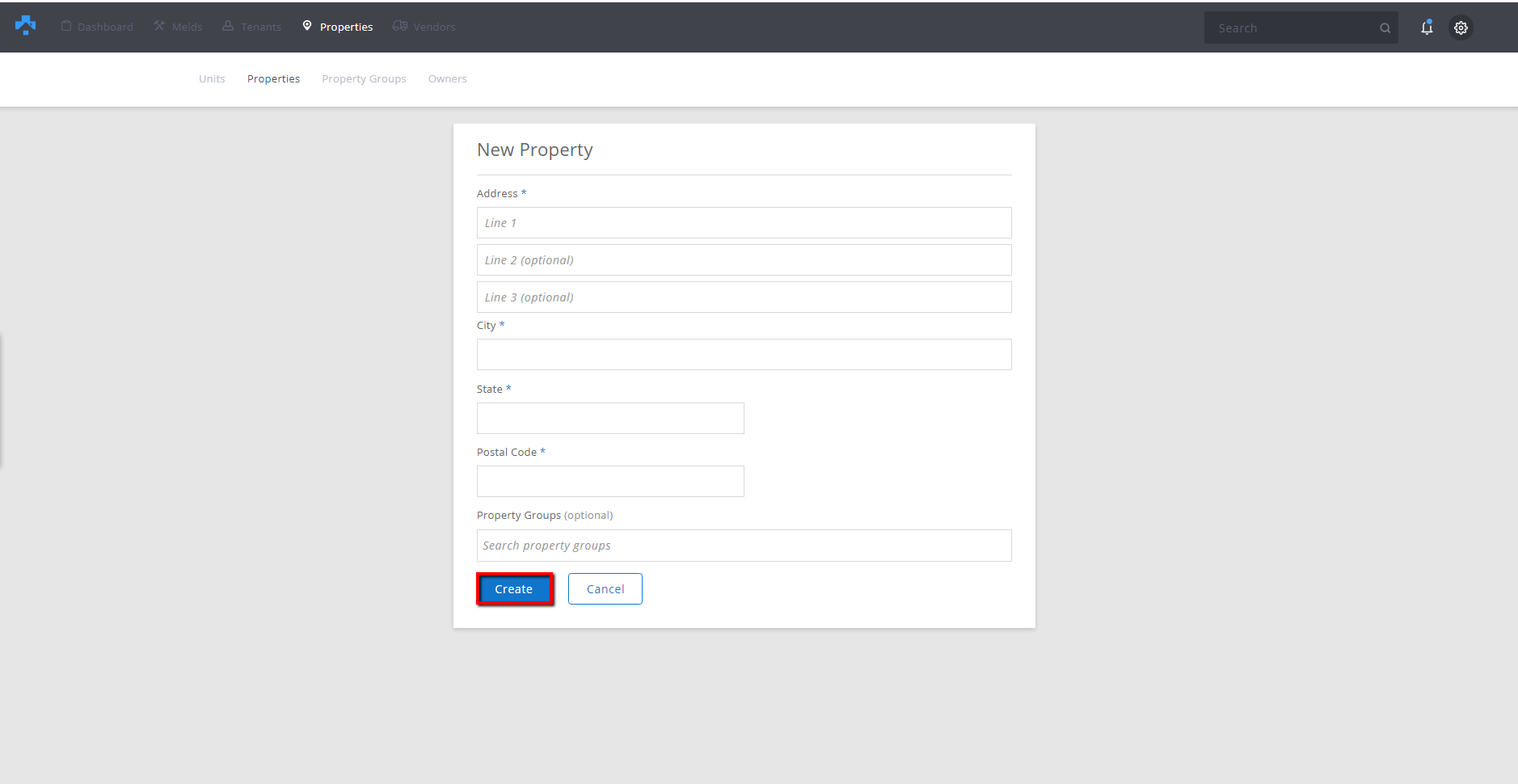Select Properties in the top navigation bar

[346, 27]
